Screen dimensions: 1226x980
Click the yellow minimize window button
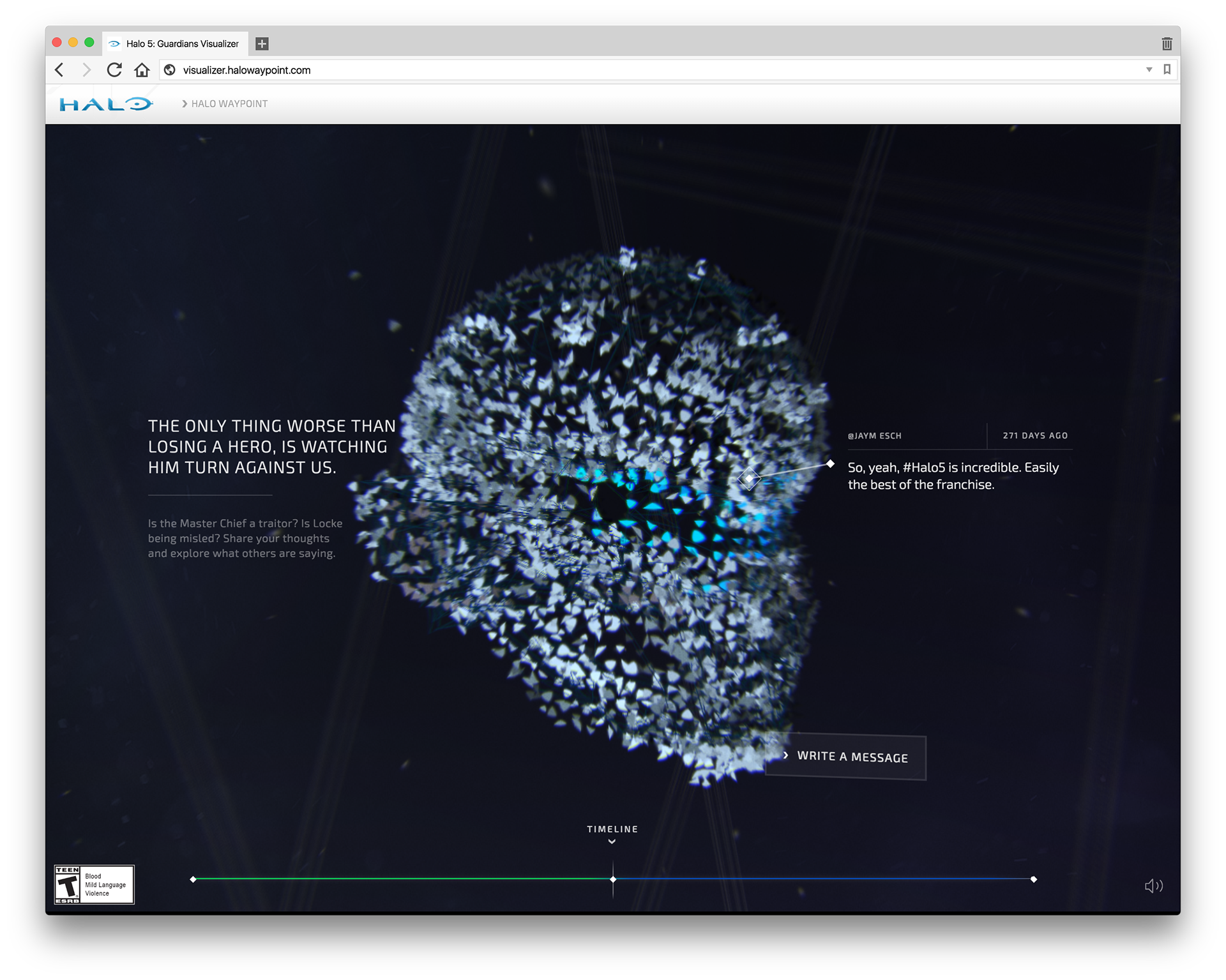click(73, 42)
